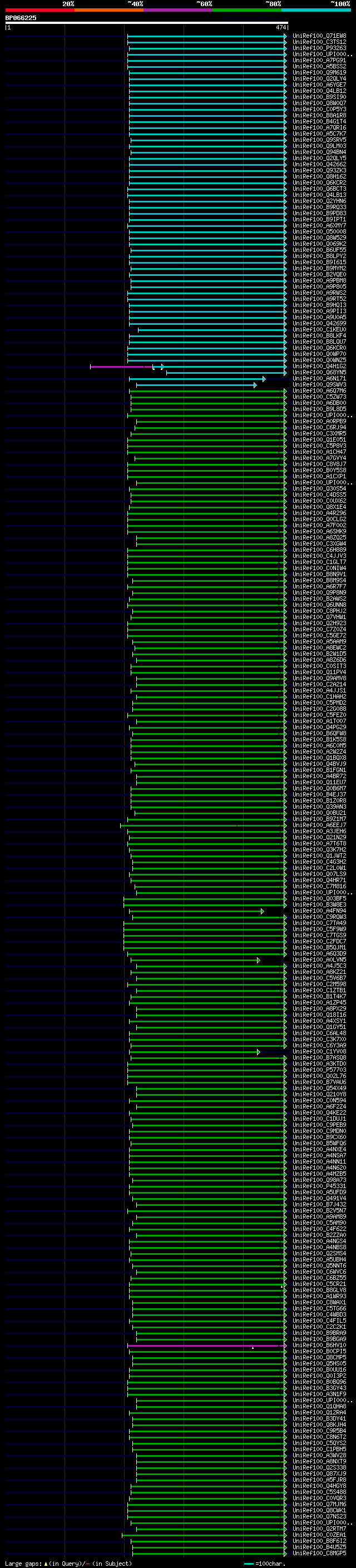
Task: Select the UniRef100_Q9SWV3 label
Action: click(319, 385)
